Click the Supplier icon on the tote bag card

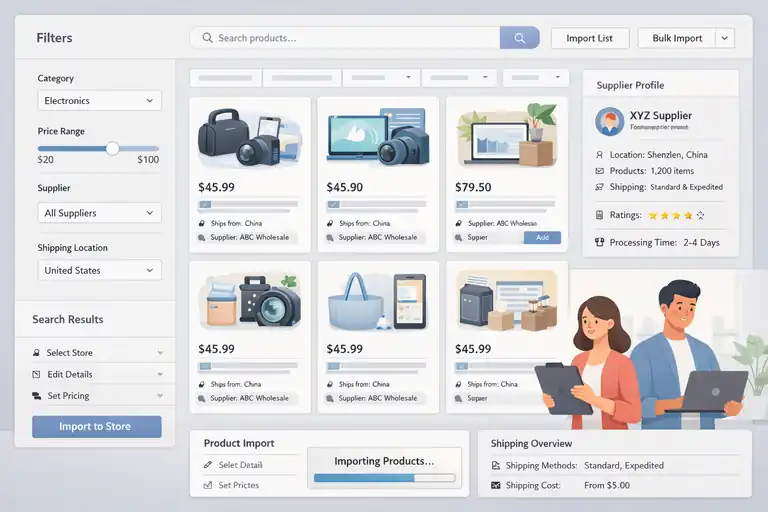(x=330, y=399)
